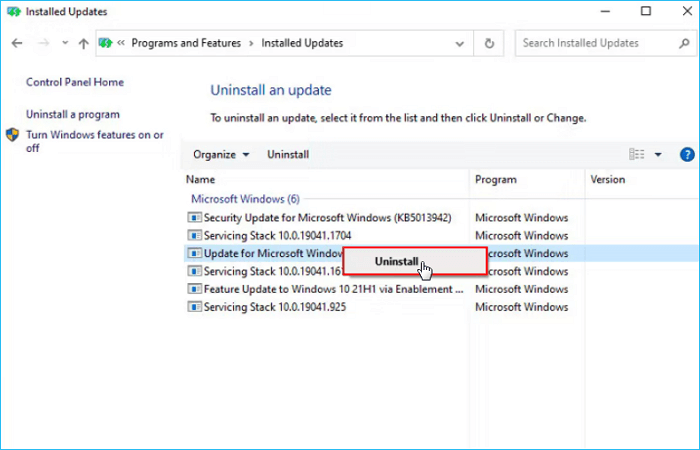Viewport: 700px width, 450px height.
Task: Click Installed Updates breadcrumb in address bar
Action: click(302, 43)
